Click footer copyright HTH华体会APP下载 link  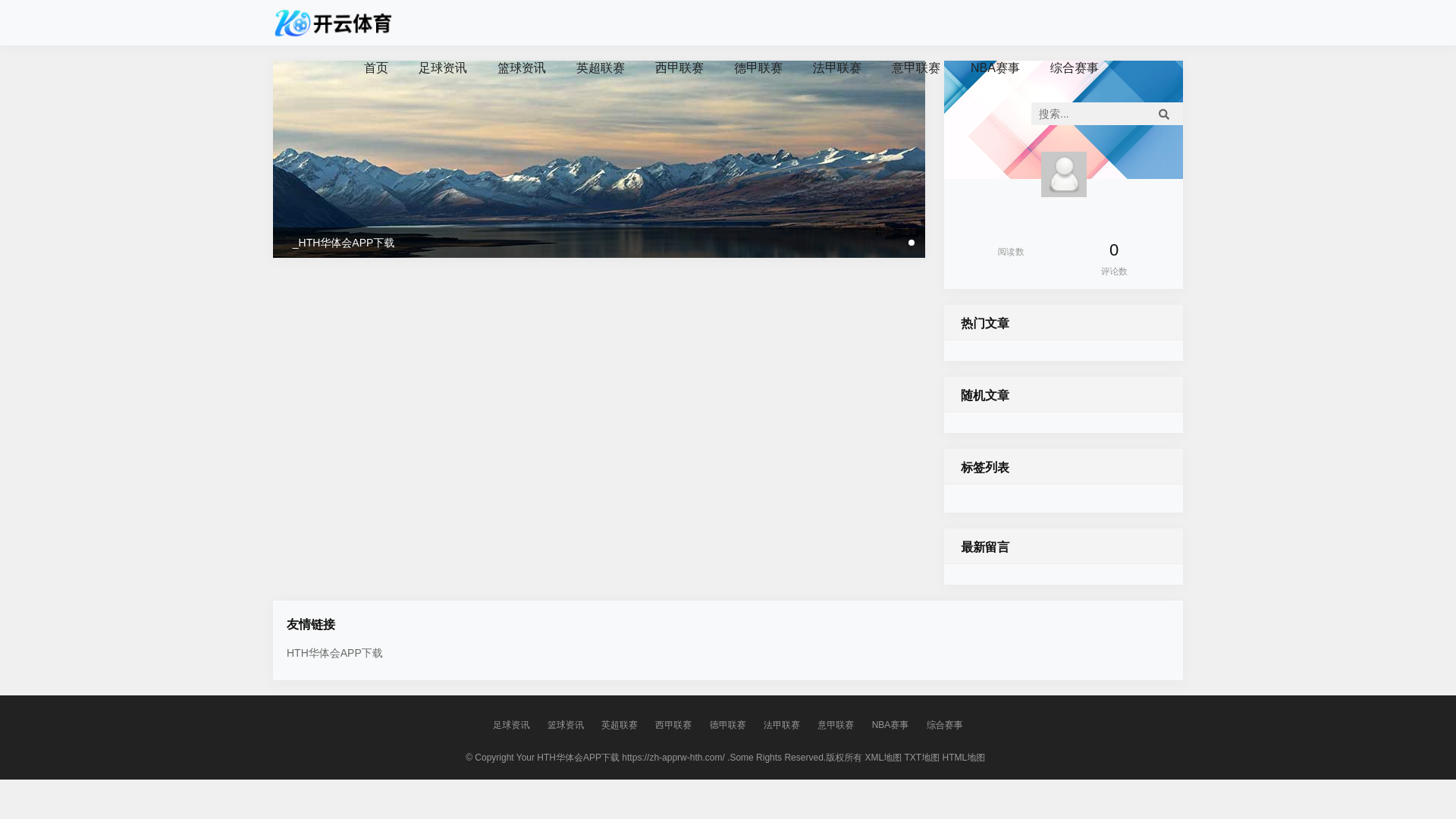click(579, 758)
